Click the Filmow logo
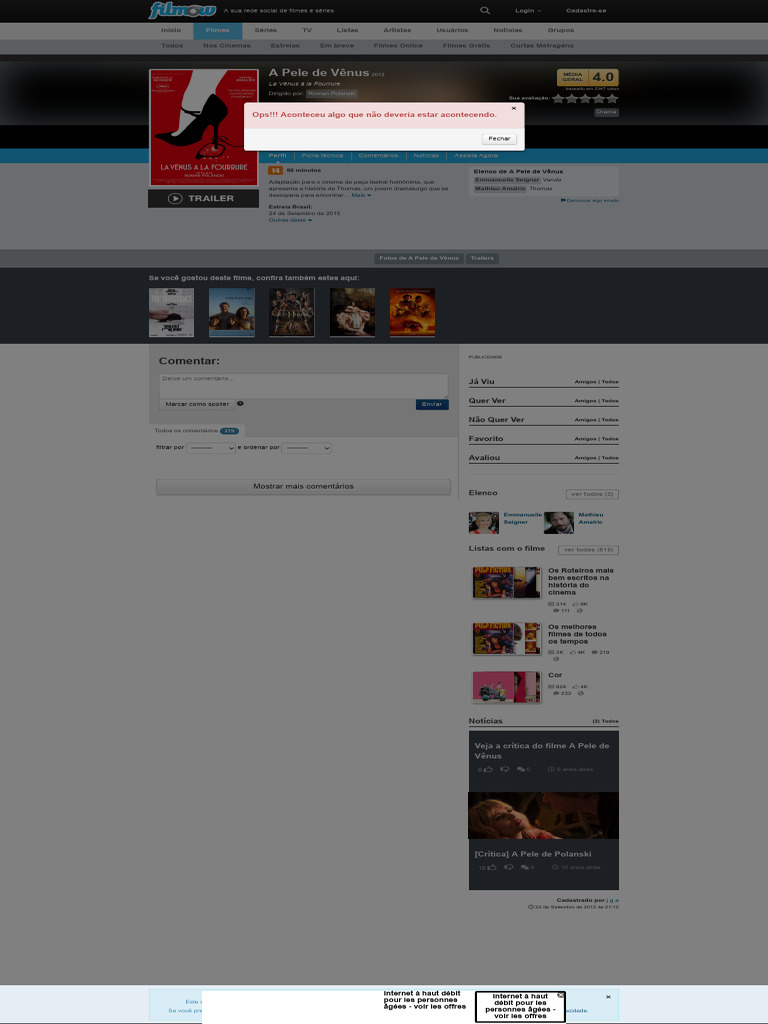The width and height of the screenshot is (768, 1024). point(182,10)
